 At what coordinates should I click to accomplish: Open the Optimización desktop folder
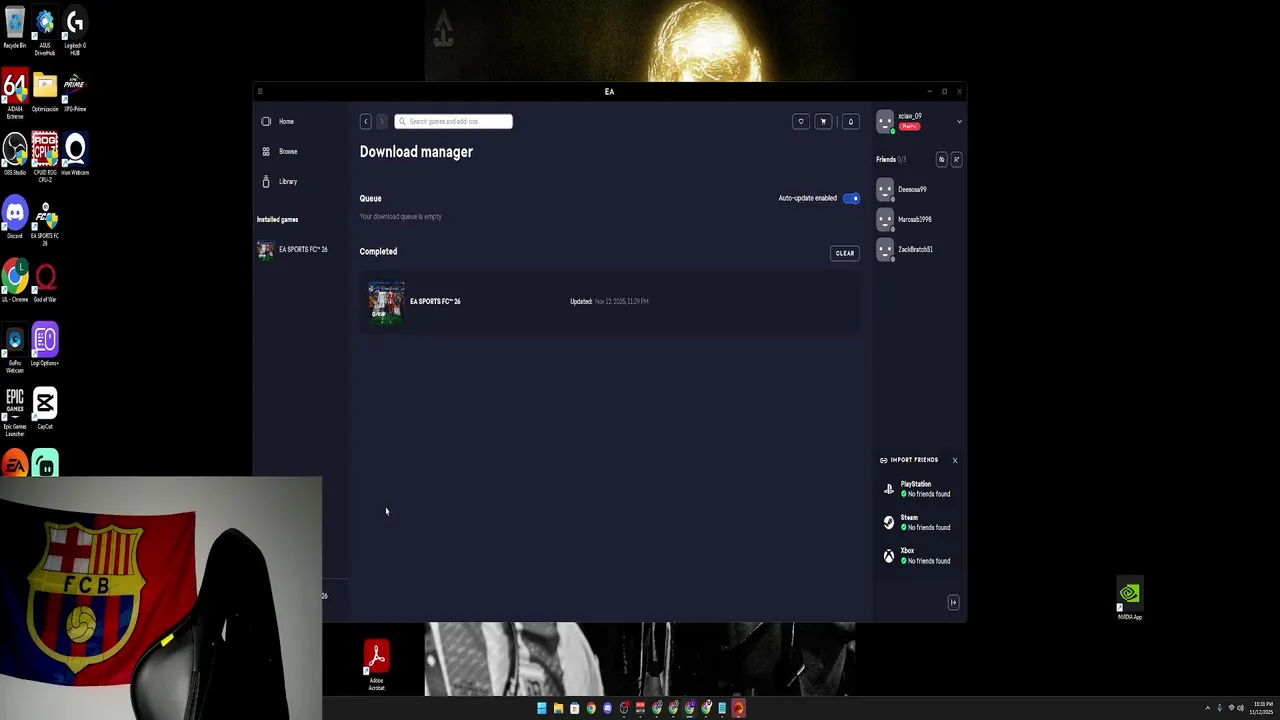tap(45, 91)
